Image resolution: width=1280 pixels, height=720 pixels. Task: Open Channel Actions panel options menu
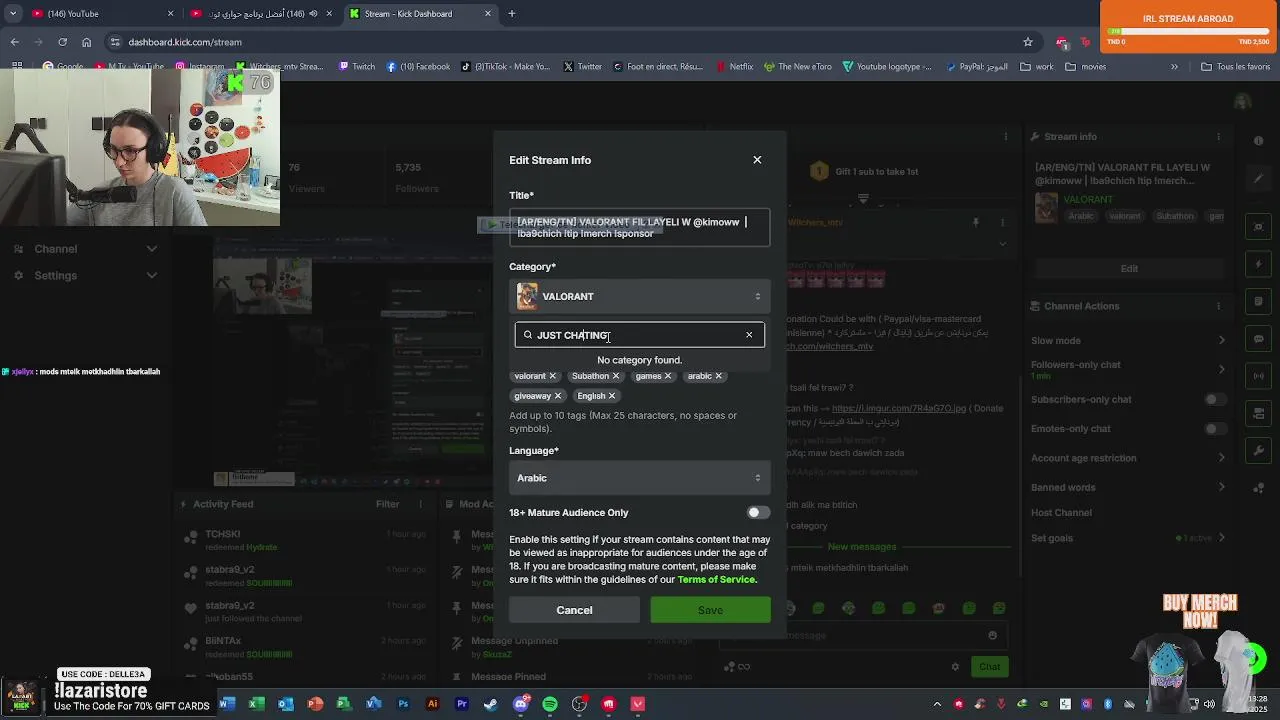point(1217,306)
